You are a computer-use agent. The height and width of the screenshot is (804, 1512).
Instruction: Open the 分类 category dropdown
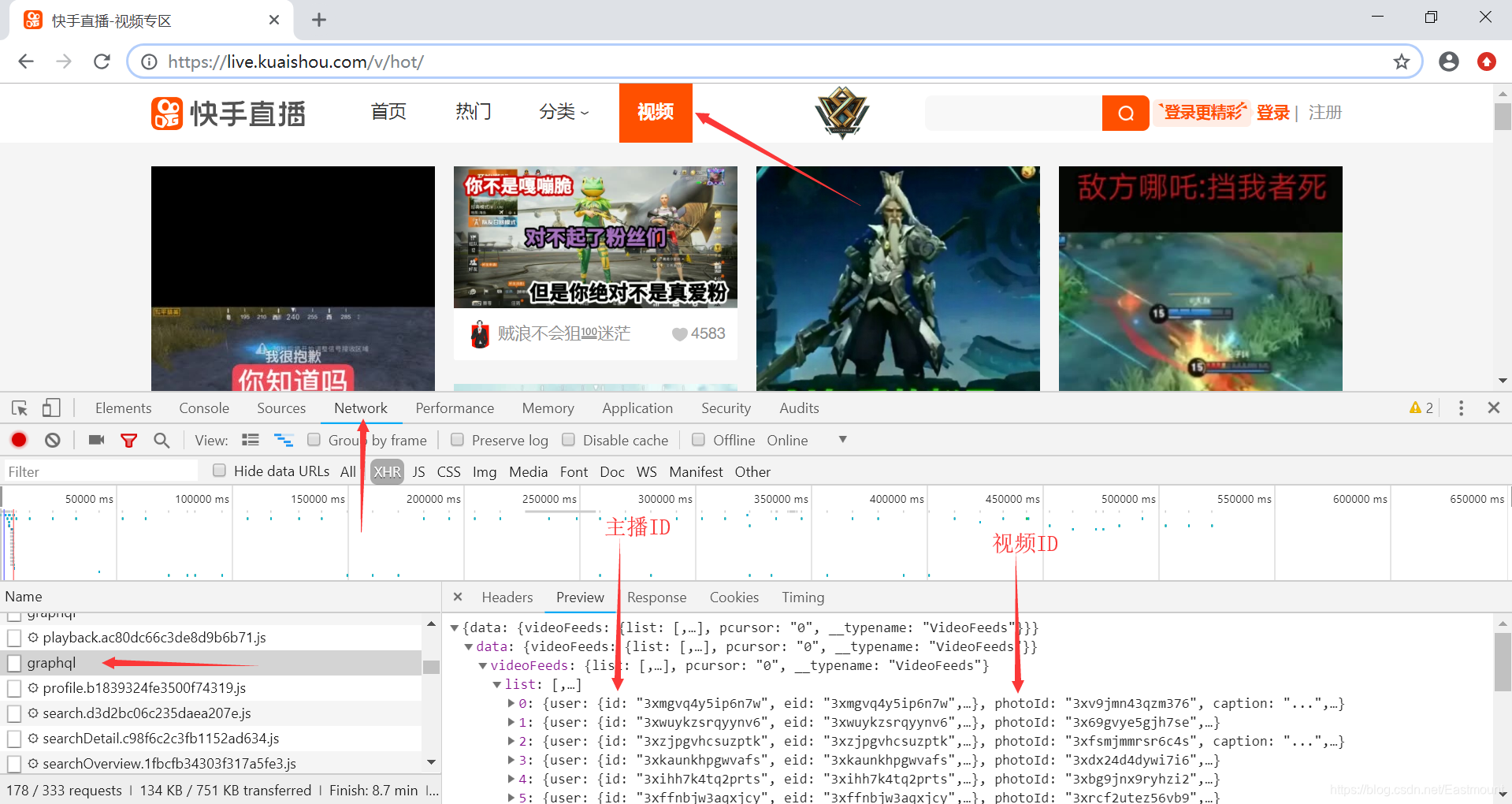click(x=563, y=112)
